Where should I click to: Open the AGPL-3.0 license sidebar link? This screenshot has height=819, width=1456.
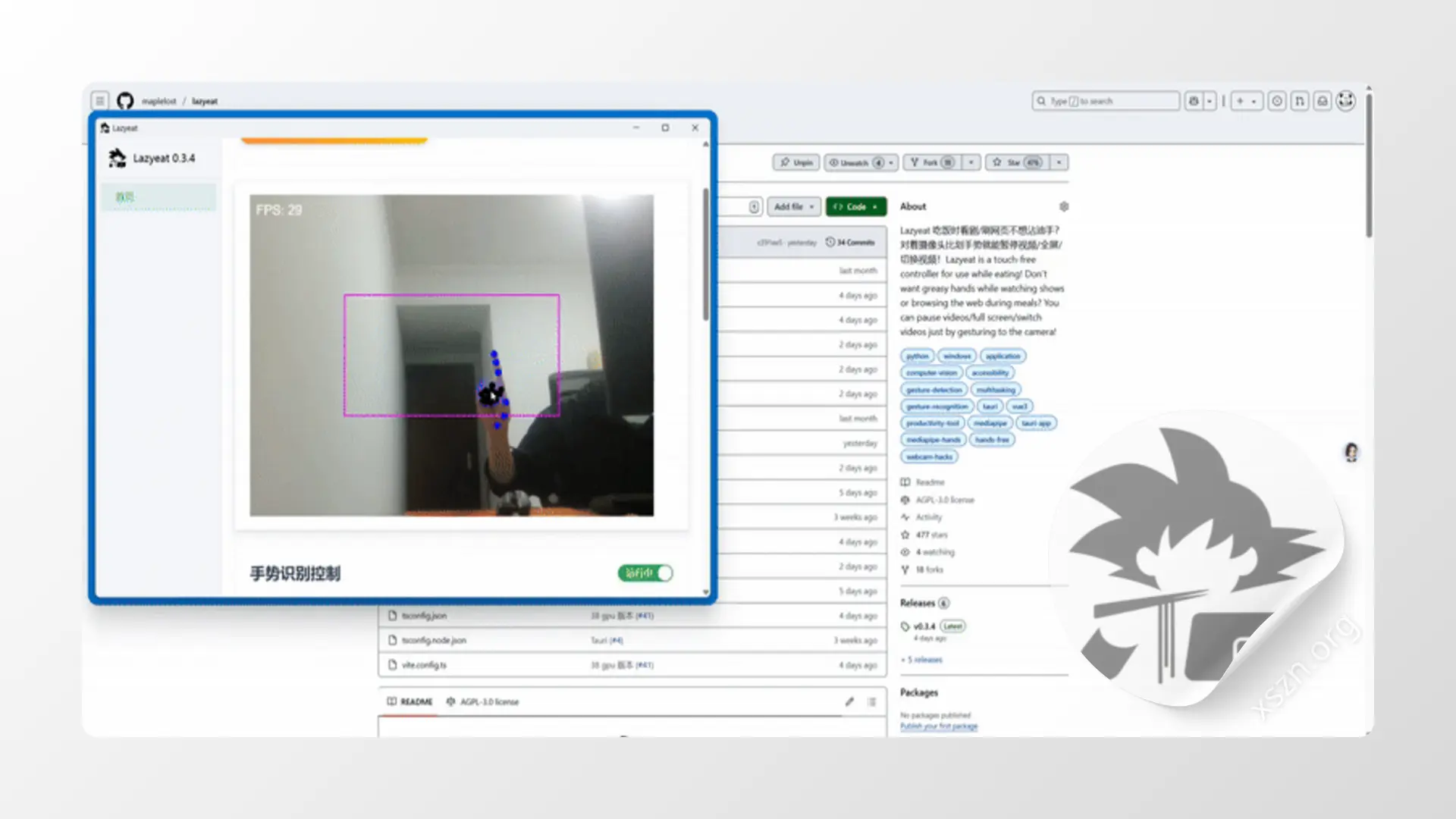(x=938, y=500)
